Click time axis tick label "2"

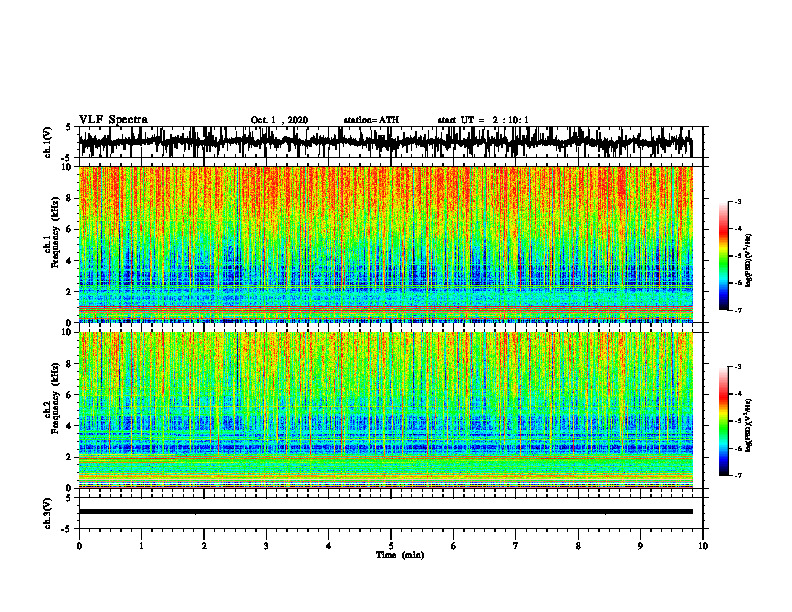(204, 546)
